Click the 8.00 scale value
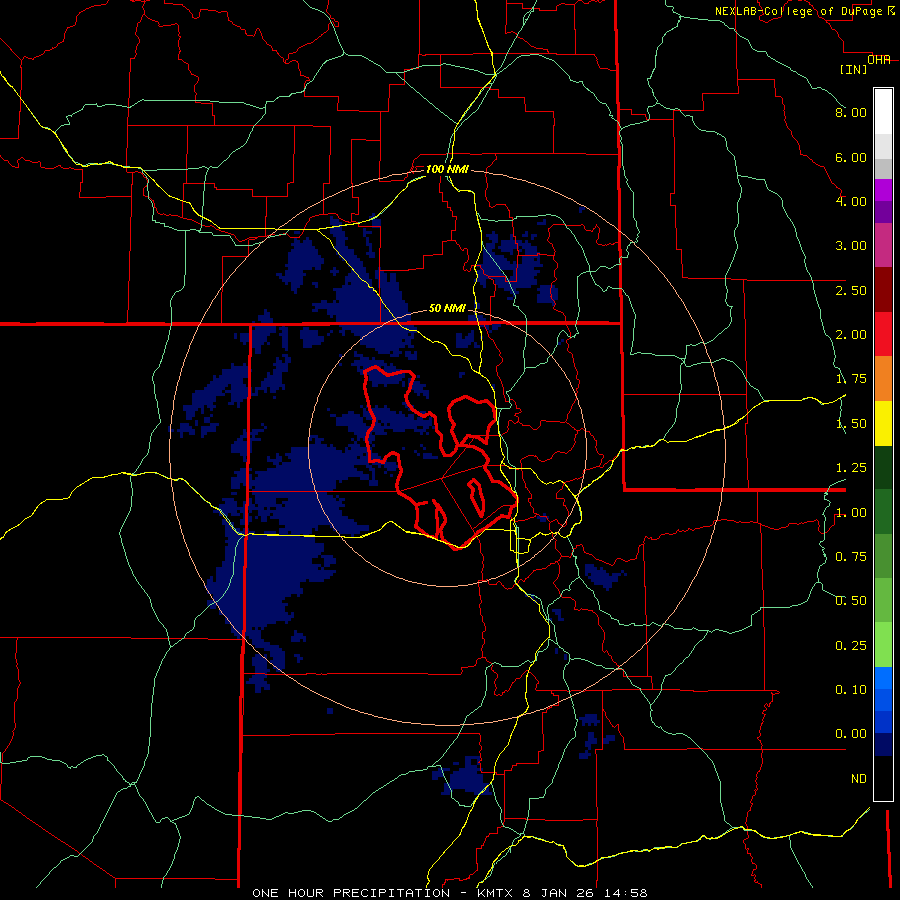 [x=851, y=112]
